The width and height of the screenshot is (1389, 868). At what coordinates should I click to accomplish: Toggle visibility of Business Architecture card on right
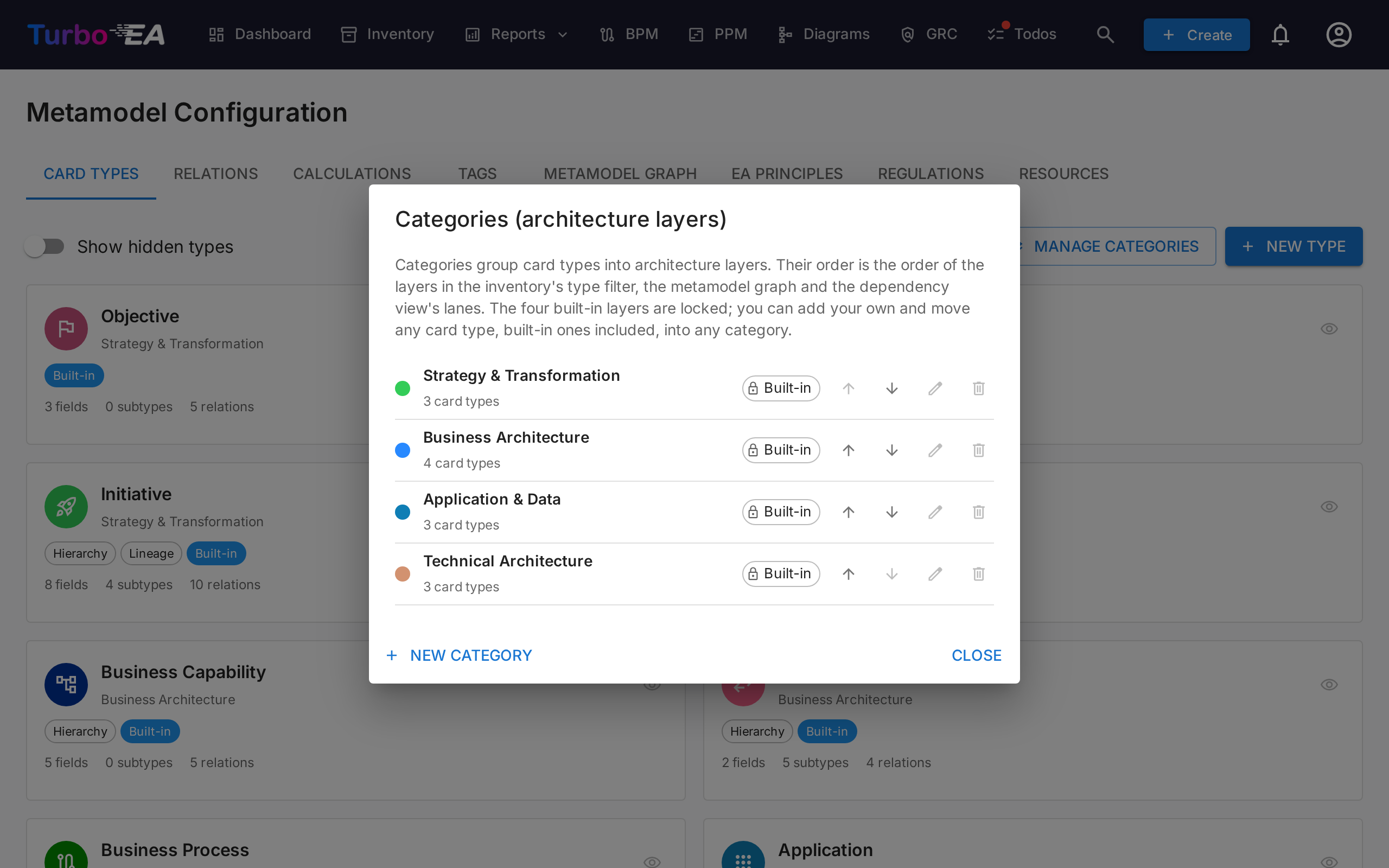point(1329,685)
